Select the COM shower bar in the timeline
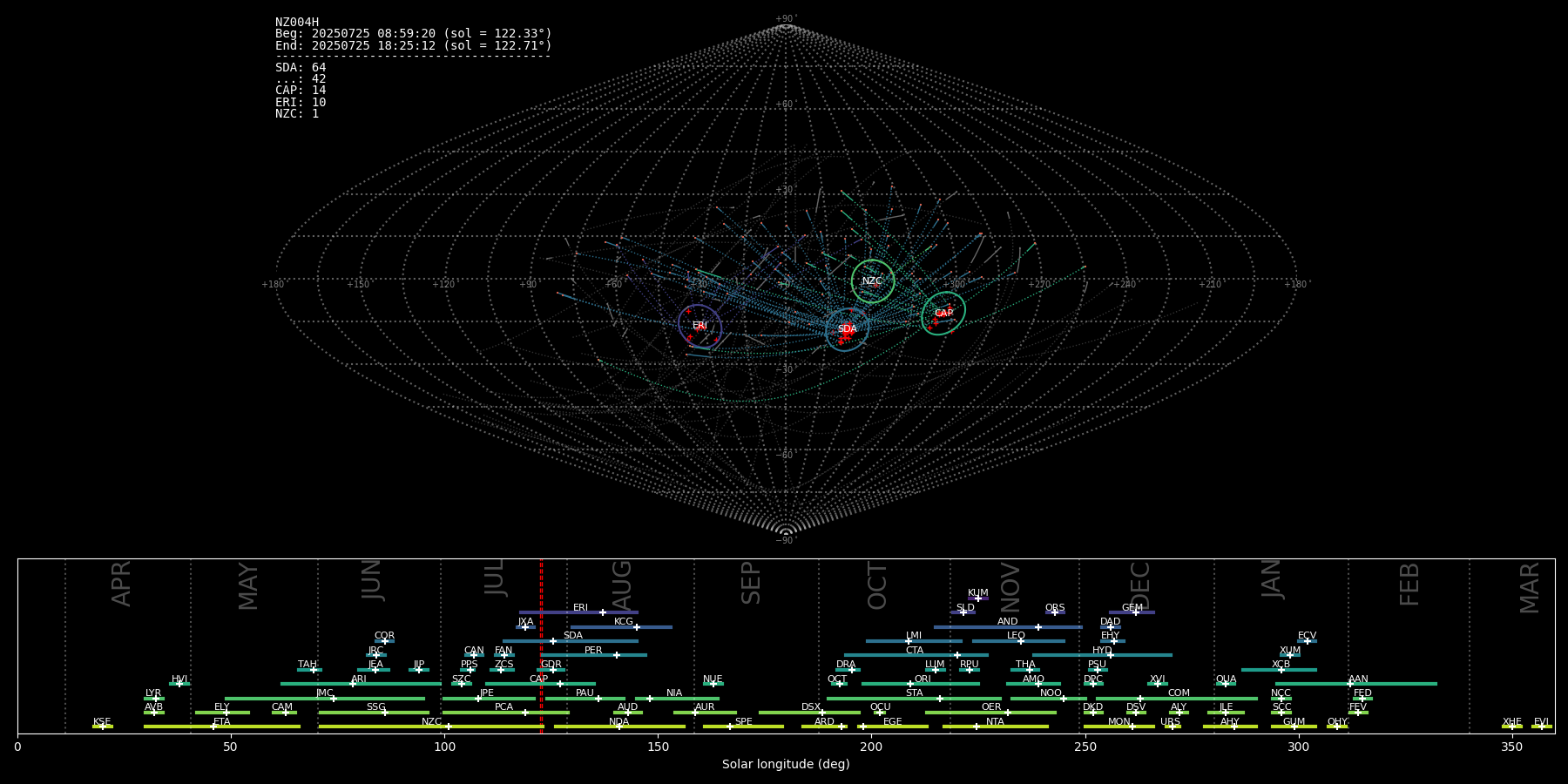This screenshot has width=1568, height=784. (x=1178, y=699)
